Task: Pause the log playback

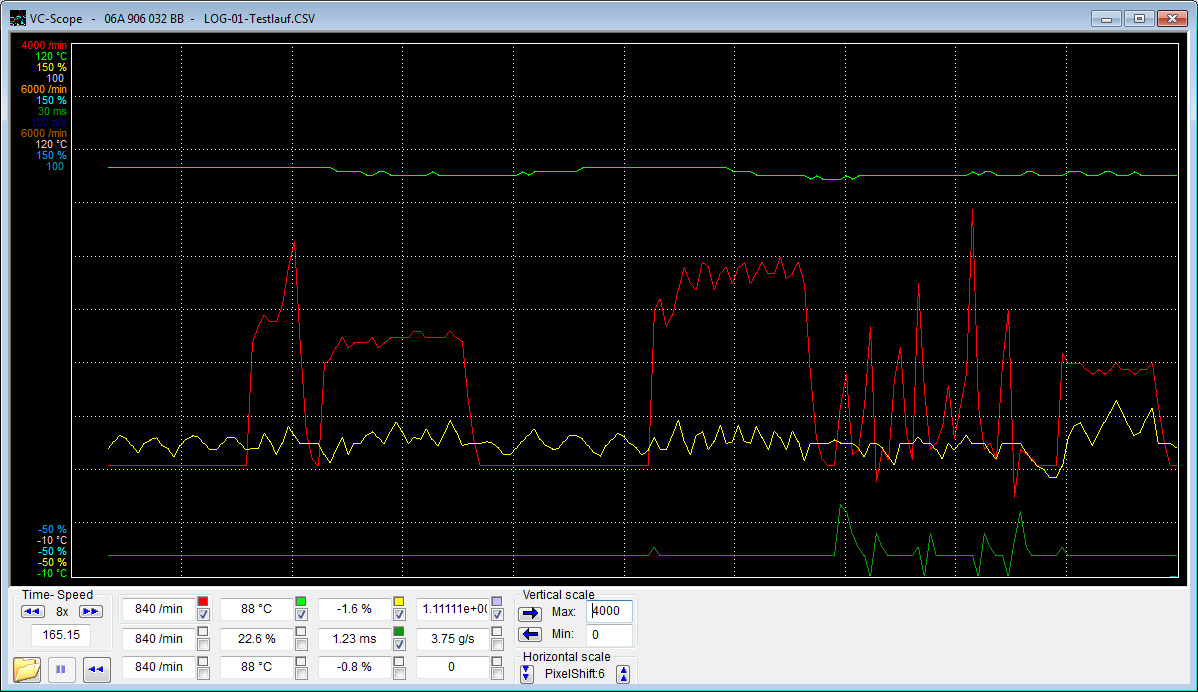Action: point(60,669)
